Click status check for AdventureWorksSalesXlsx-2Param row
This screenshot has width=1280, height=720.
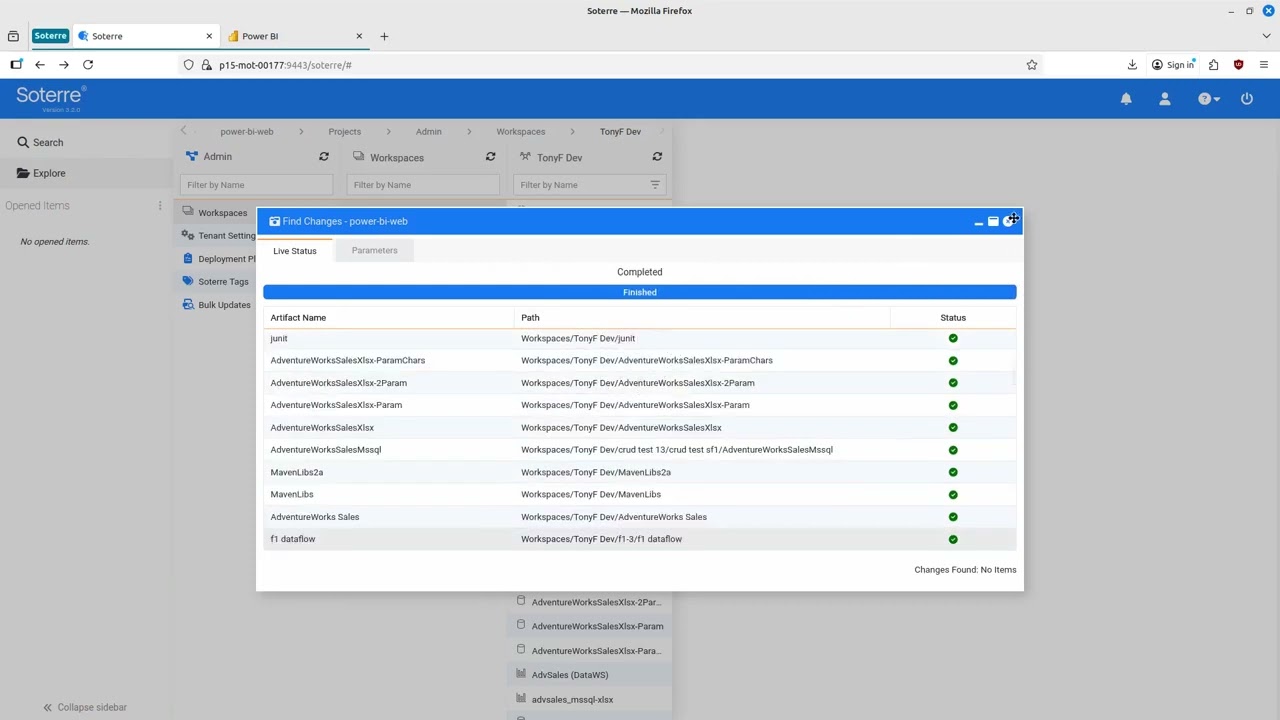pyautogui.click(x=953, y=383)
